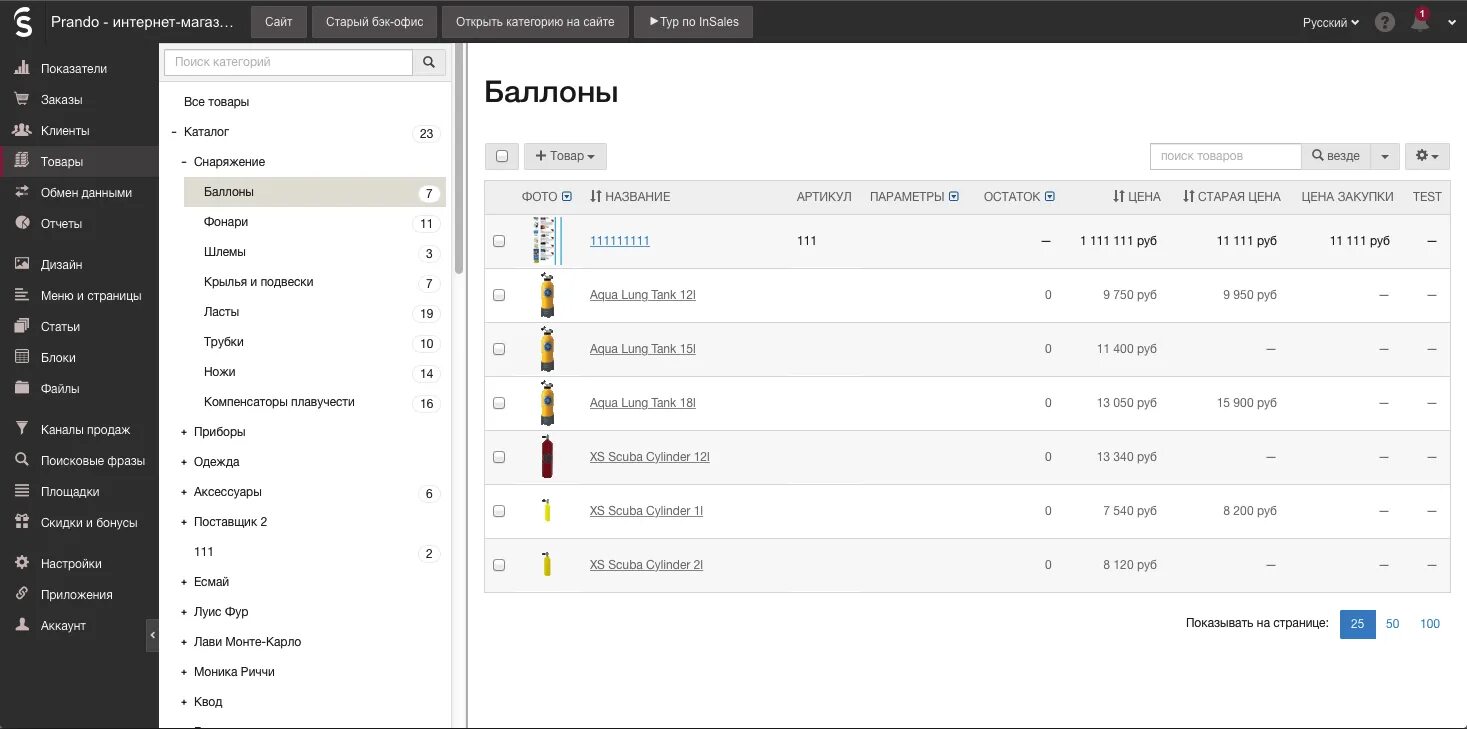This screenshot has width=1467, height=729.
Task: Sort by НАЗВАНИЕ column
Action: coord(630,197)
